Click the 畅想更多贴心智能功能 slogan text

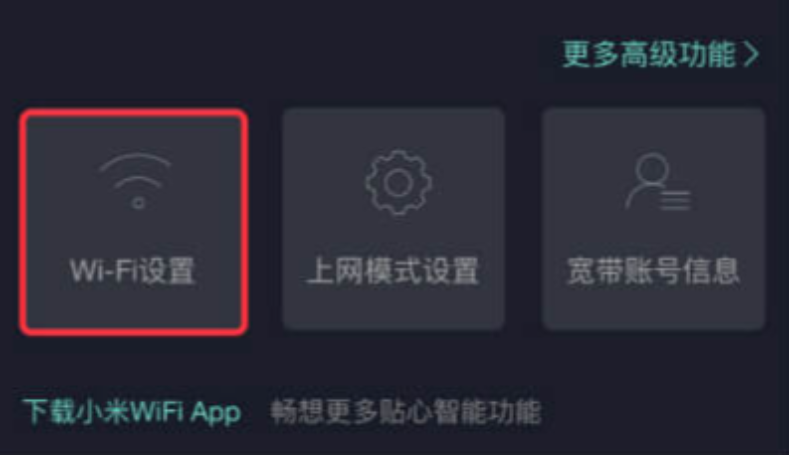tap(406, 412)
